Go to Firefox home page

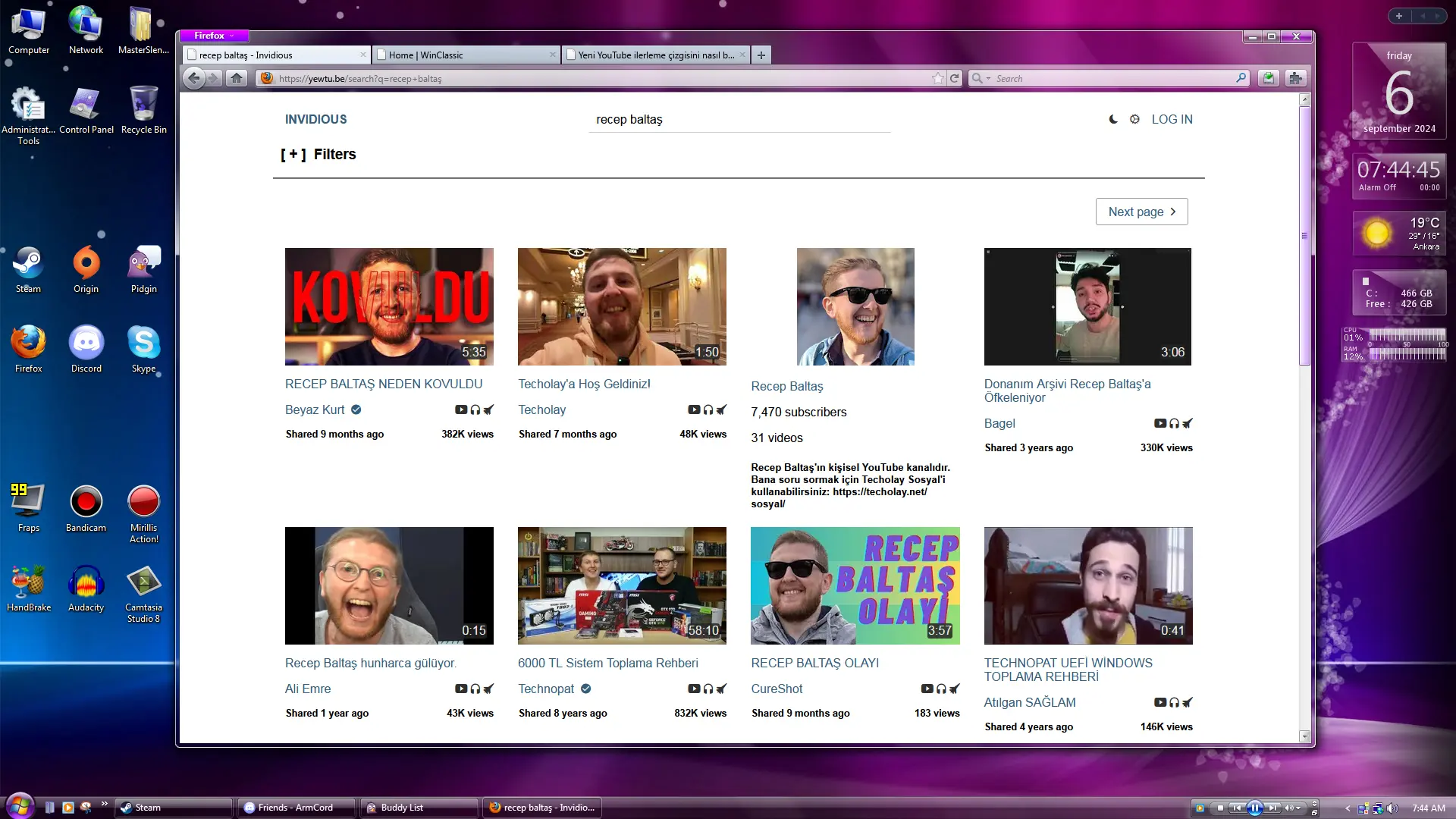[x=237, y=78]
